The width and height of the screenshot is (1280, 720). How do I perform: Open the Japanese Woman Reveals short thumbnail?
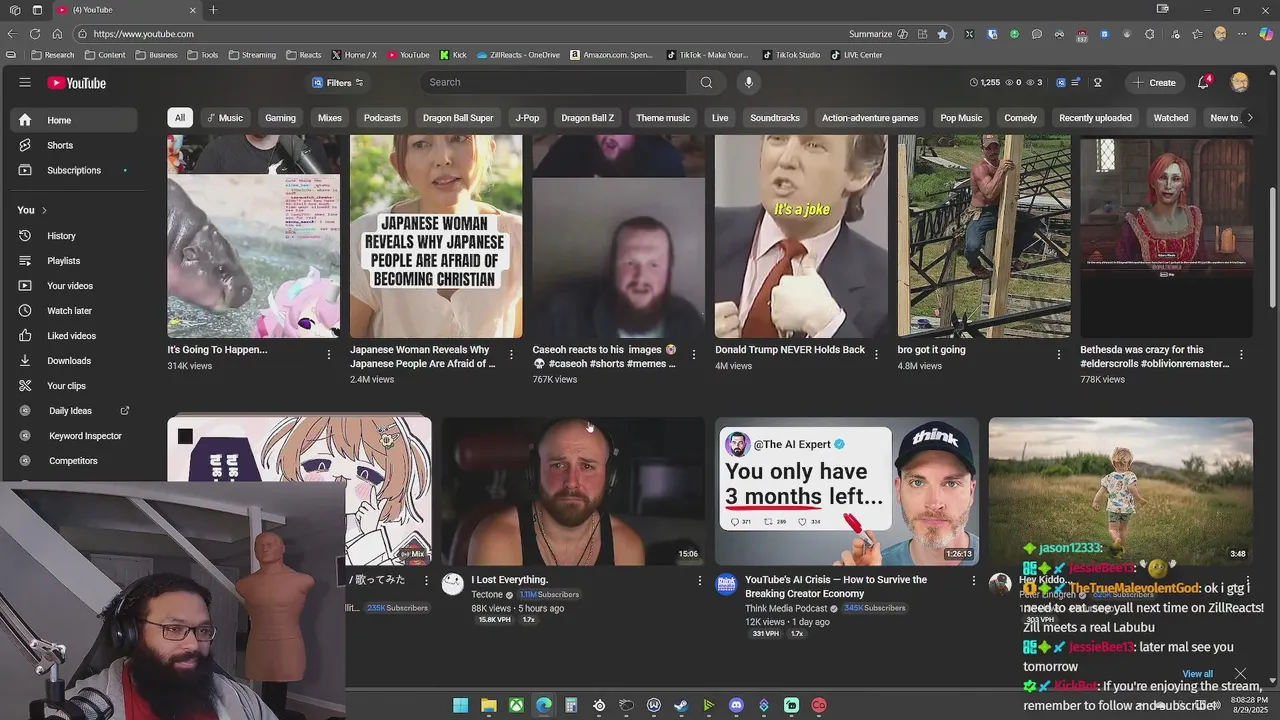pos(436,236)
